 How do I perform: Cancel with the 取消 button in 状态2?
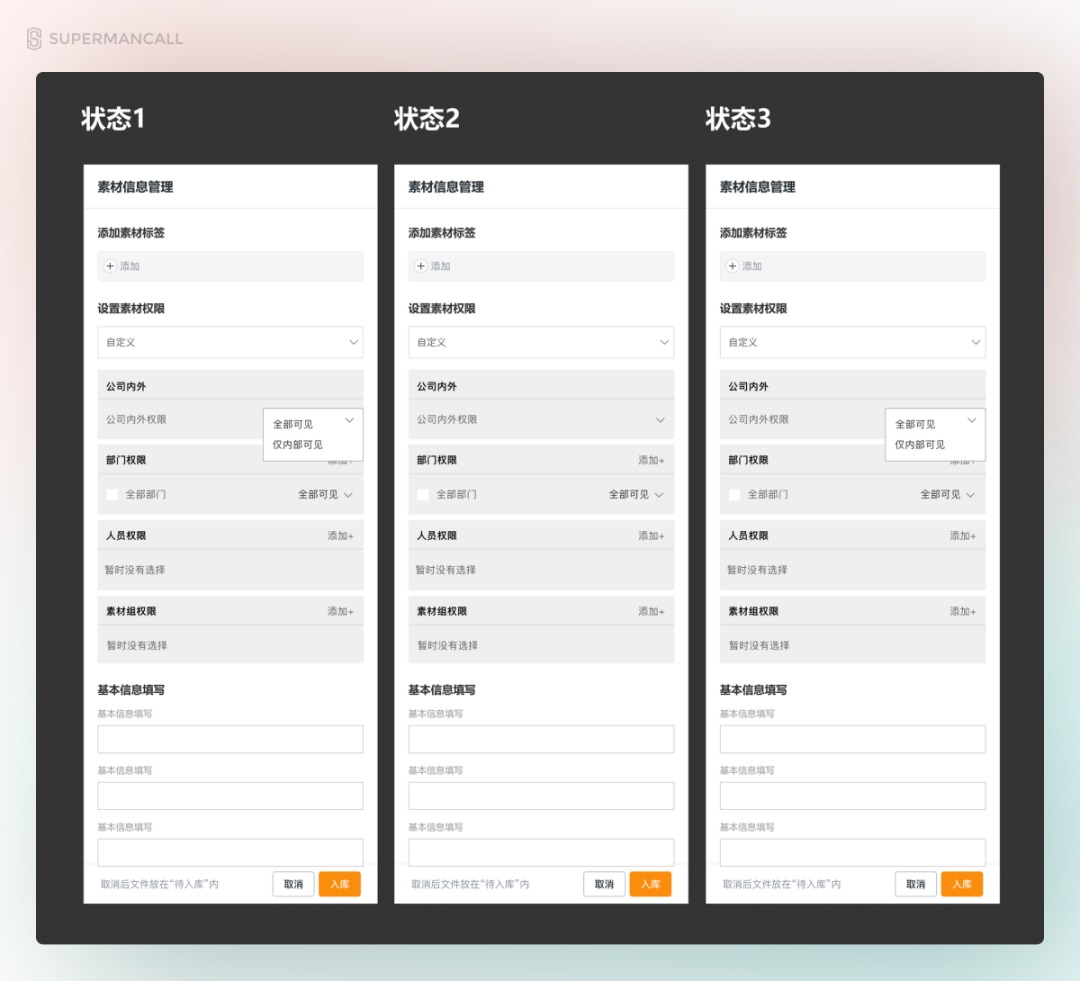604,884
